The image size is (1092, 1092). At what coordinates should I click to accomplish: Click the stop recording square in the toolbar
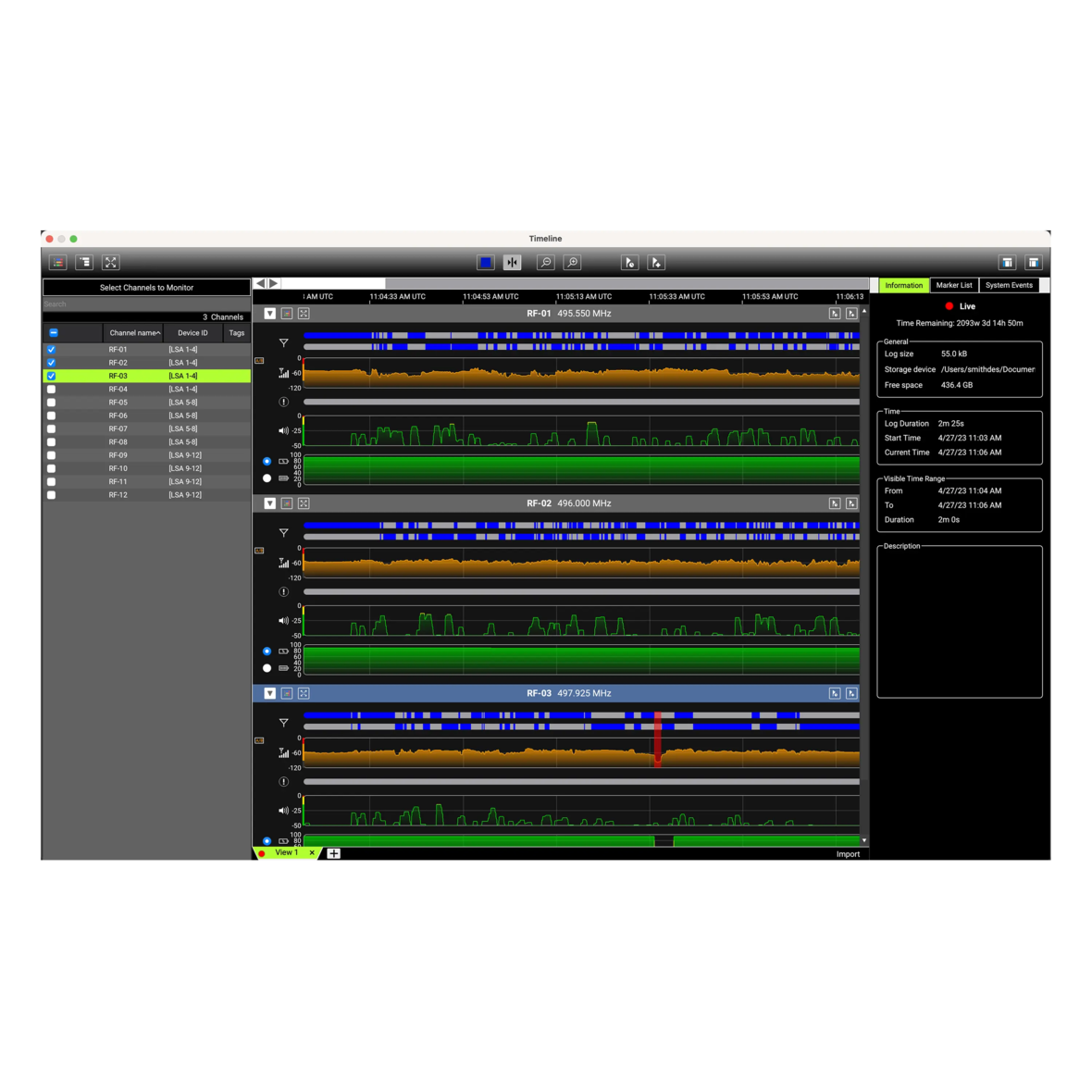486,263
